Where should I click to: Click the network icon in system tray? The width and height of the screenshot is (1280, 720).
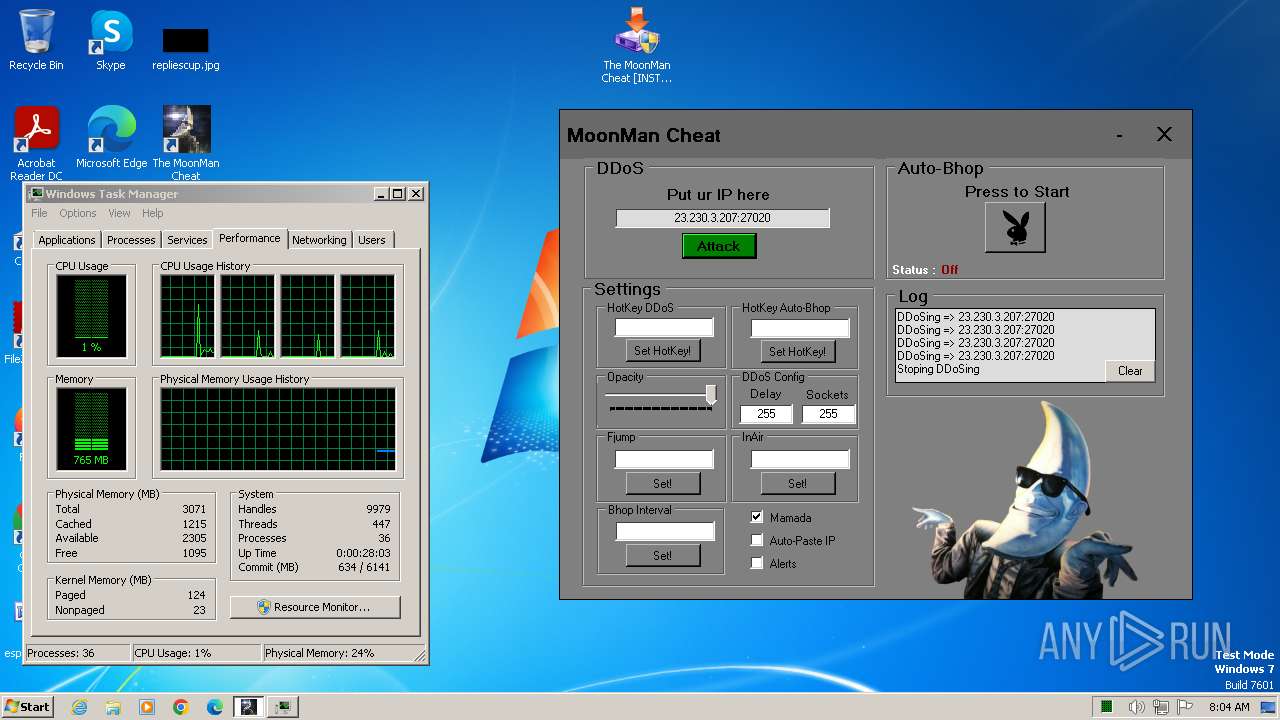pos(1163,707)
